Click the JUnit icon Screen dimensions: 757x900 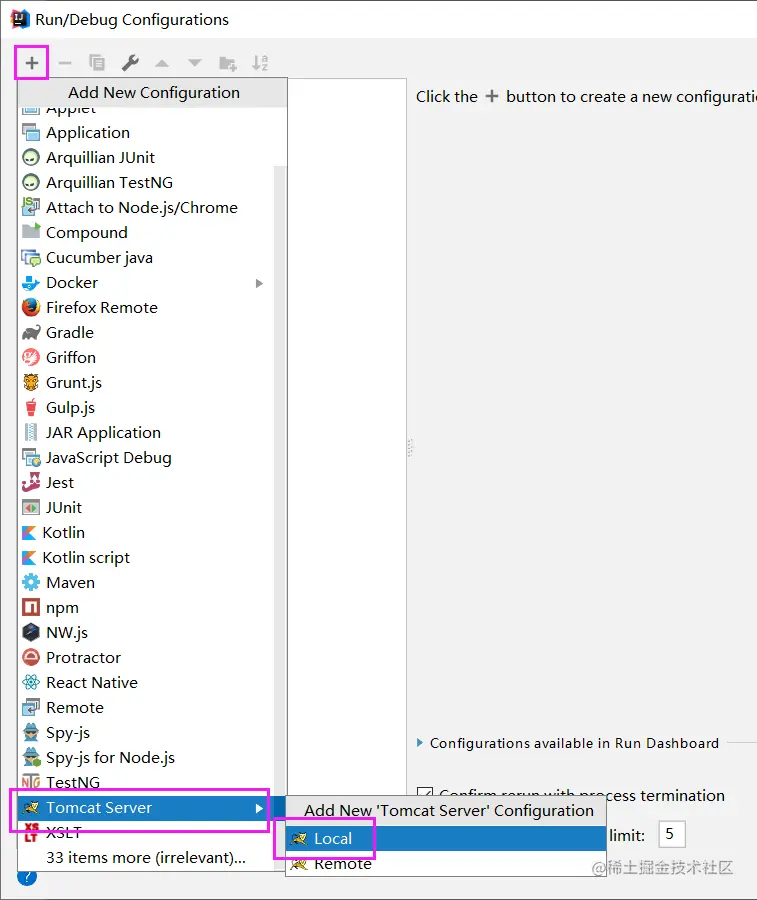coord(31,508)
